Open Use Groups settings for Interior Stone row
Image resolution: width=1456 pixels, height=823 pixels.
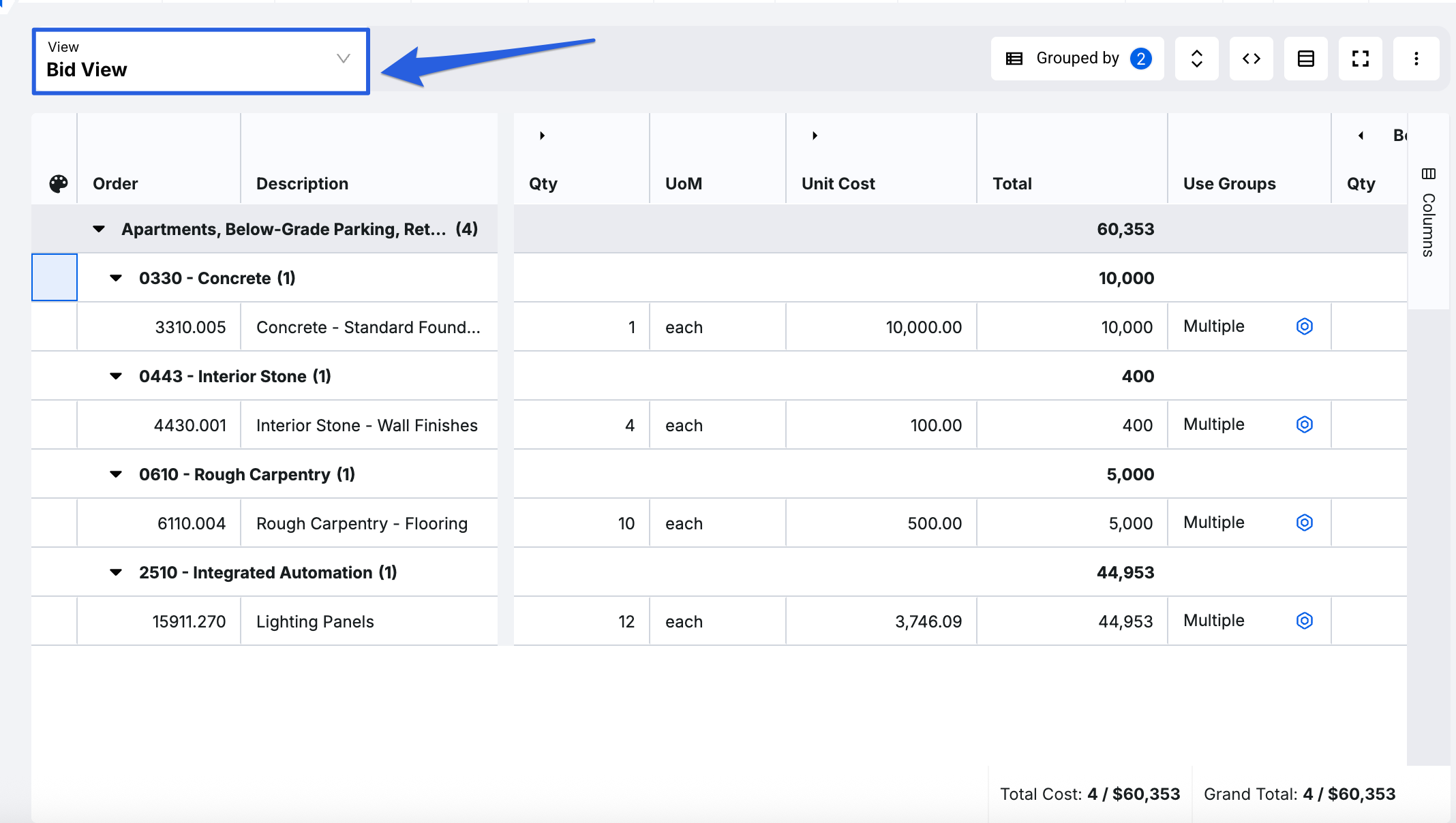1304,424
